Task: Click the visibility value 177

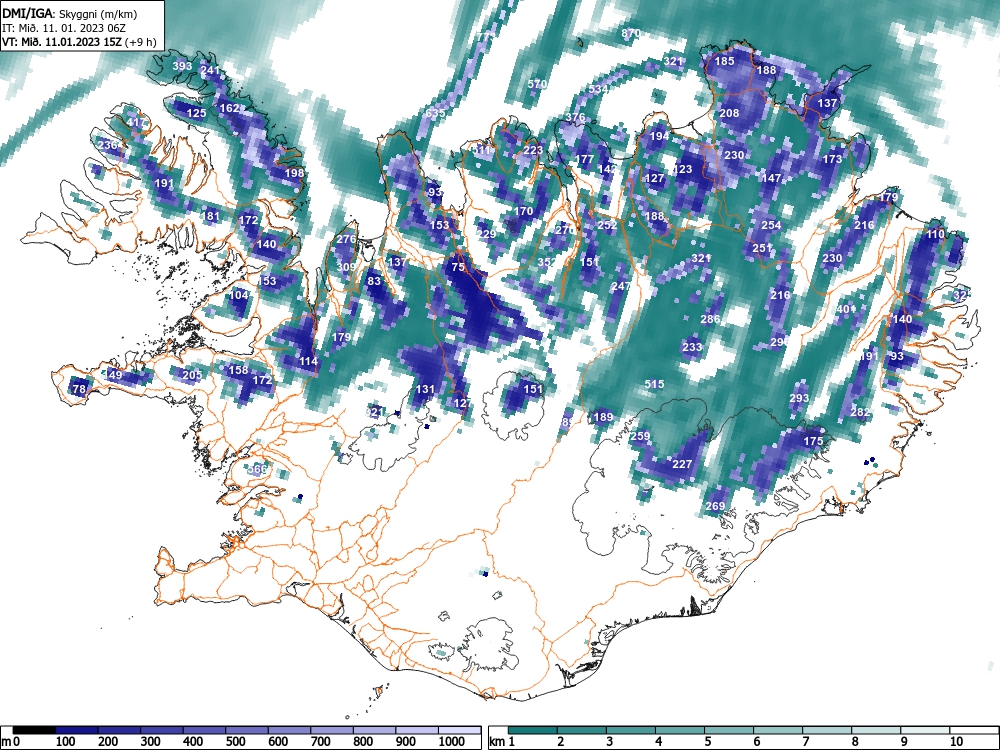Action: point(585,159)
